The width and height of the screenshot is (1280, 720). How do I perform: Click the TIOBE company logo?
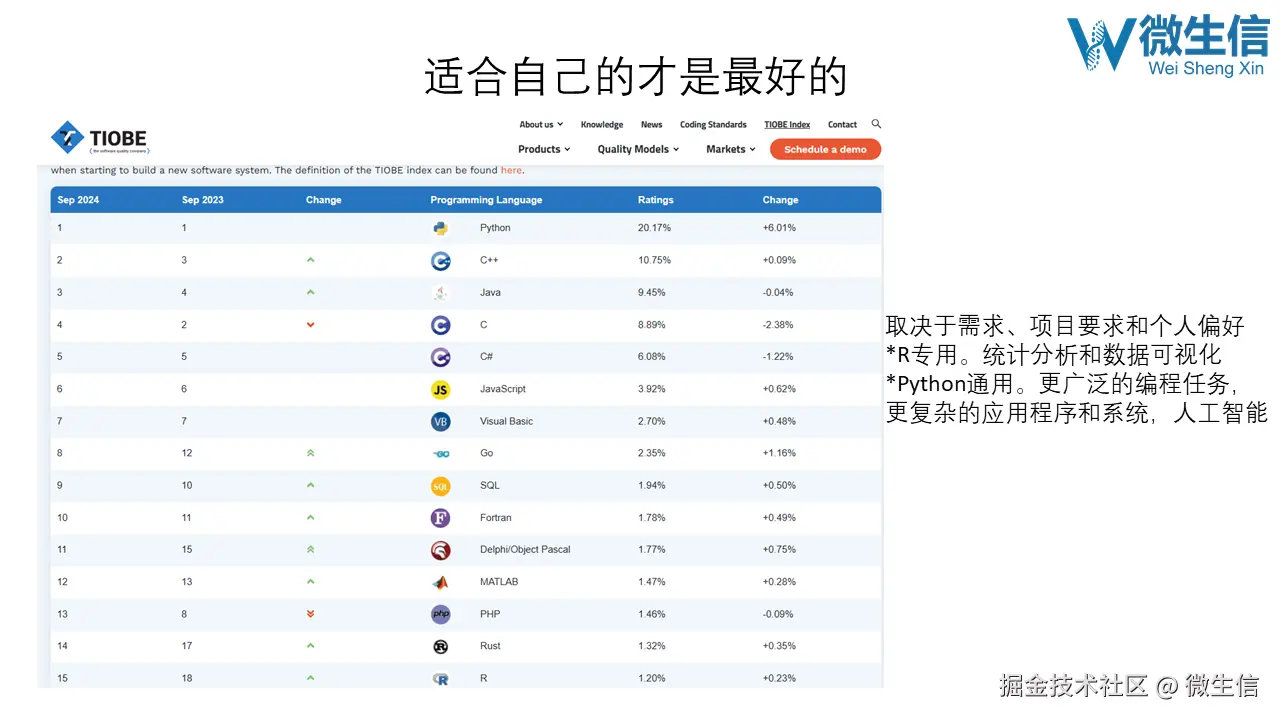[x=97, y=137]
